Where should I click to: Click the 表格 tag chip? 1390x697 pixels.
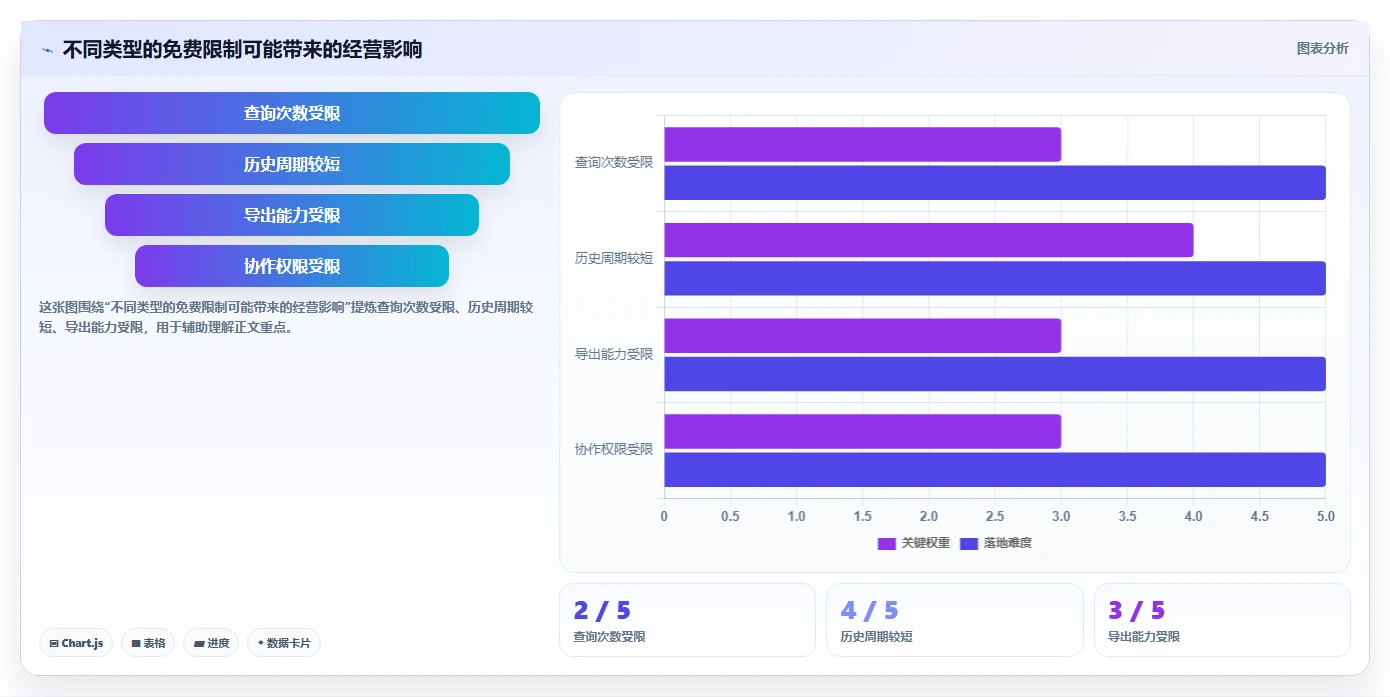(148, 643)
